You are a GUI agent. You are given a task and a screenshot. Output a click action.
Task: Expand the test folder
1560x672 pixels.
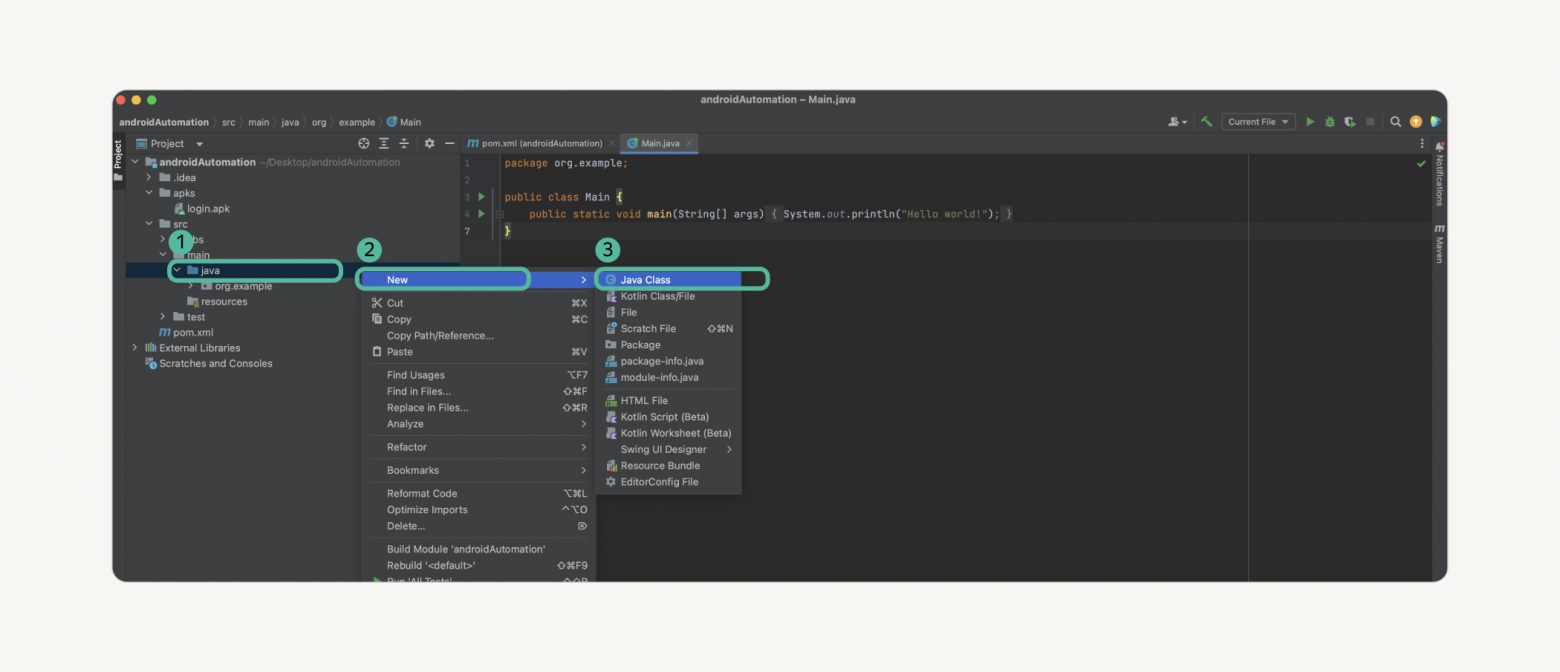[164, 317]
